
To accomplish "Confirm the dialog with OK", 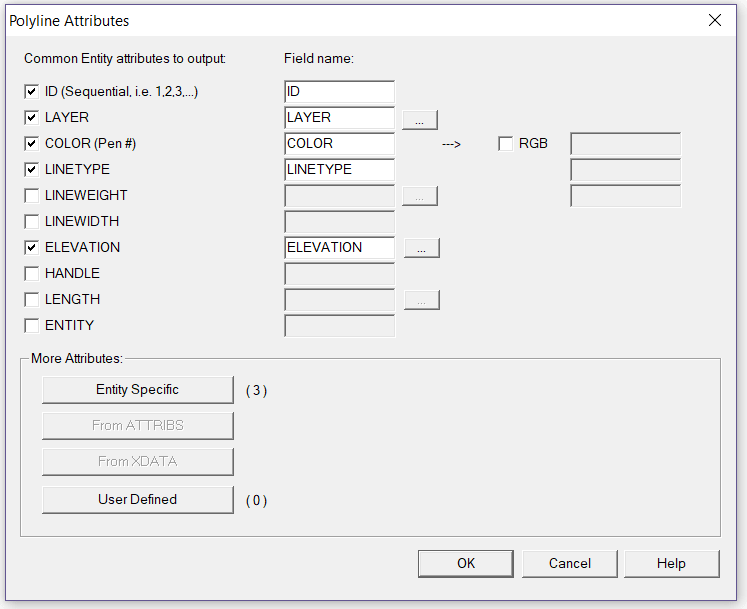I will coord(466,564).
